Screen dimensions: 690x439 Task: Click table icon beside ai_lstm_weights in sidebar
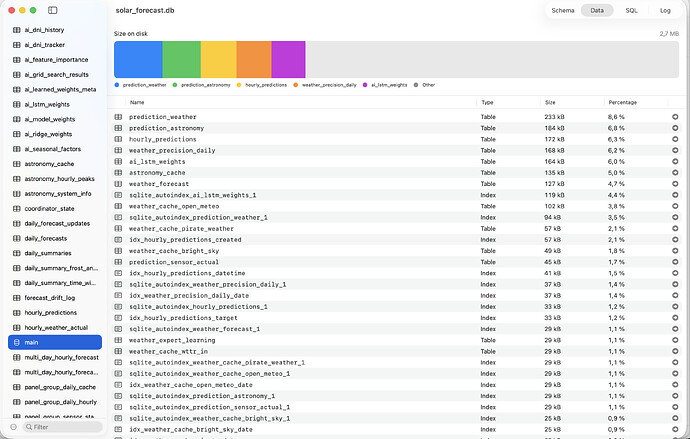pos(17,104)
